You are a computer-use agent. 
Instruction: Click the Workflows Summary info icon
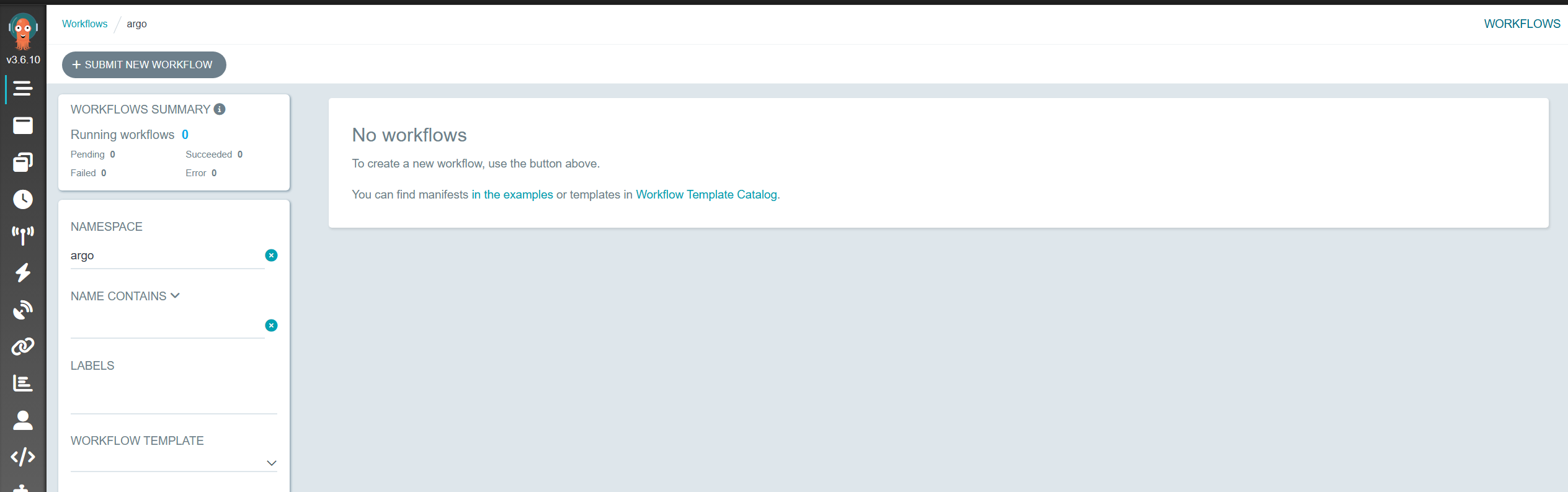pos(220,109)
